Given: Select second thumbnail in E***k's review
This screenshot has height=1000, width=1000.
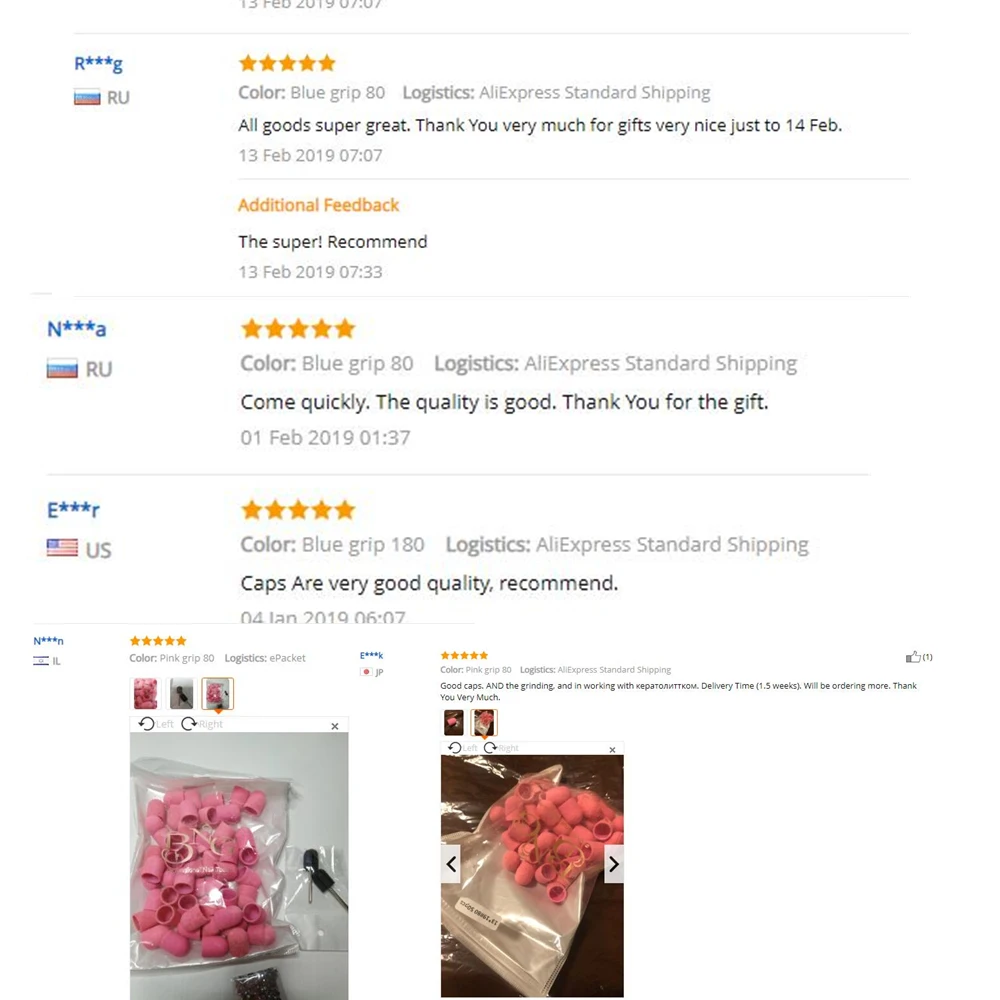Looking at the screenshot, I should 483,723.
